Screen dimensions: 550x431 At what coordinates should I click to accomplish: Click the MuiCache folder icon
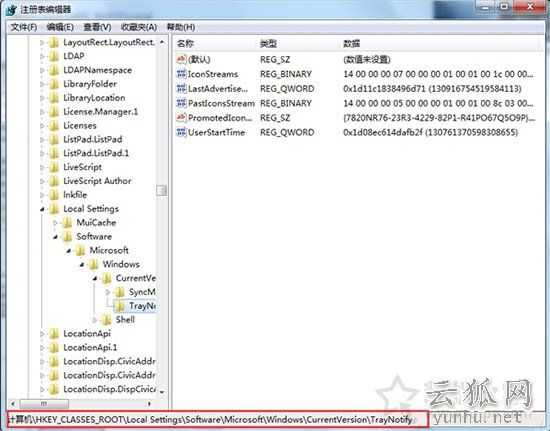click(x=67, y=223)
